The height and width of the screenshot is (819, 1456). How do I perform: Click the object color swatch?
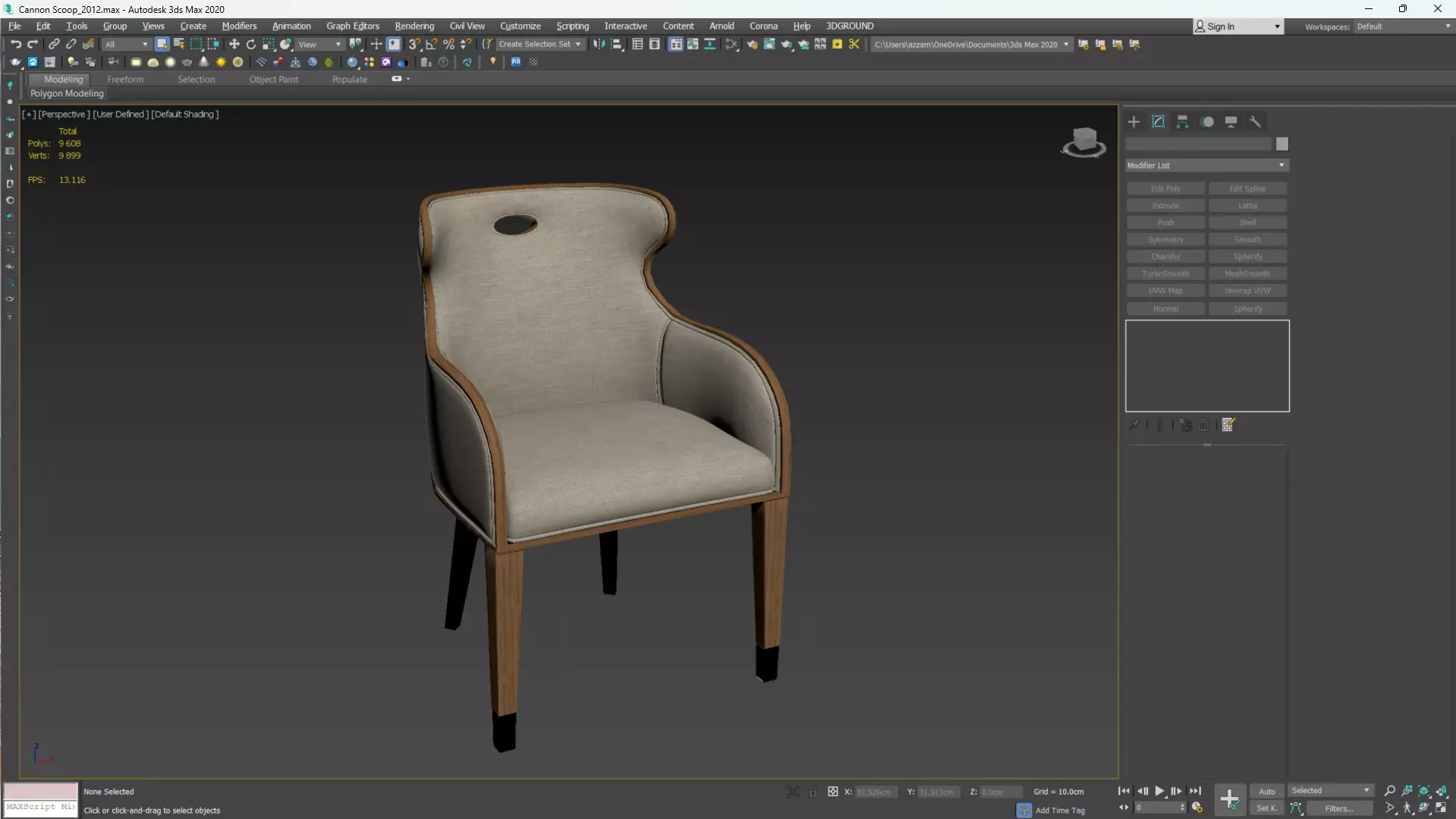(x=1282, y=144)
